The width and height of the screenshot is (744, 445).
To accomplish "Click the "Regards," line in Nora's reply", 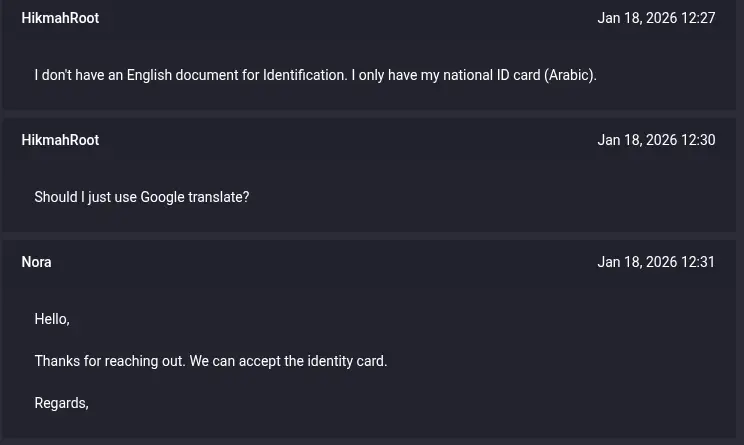I will 61,403.
